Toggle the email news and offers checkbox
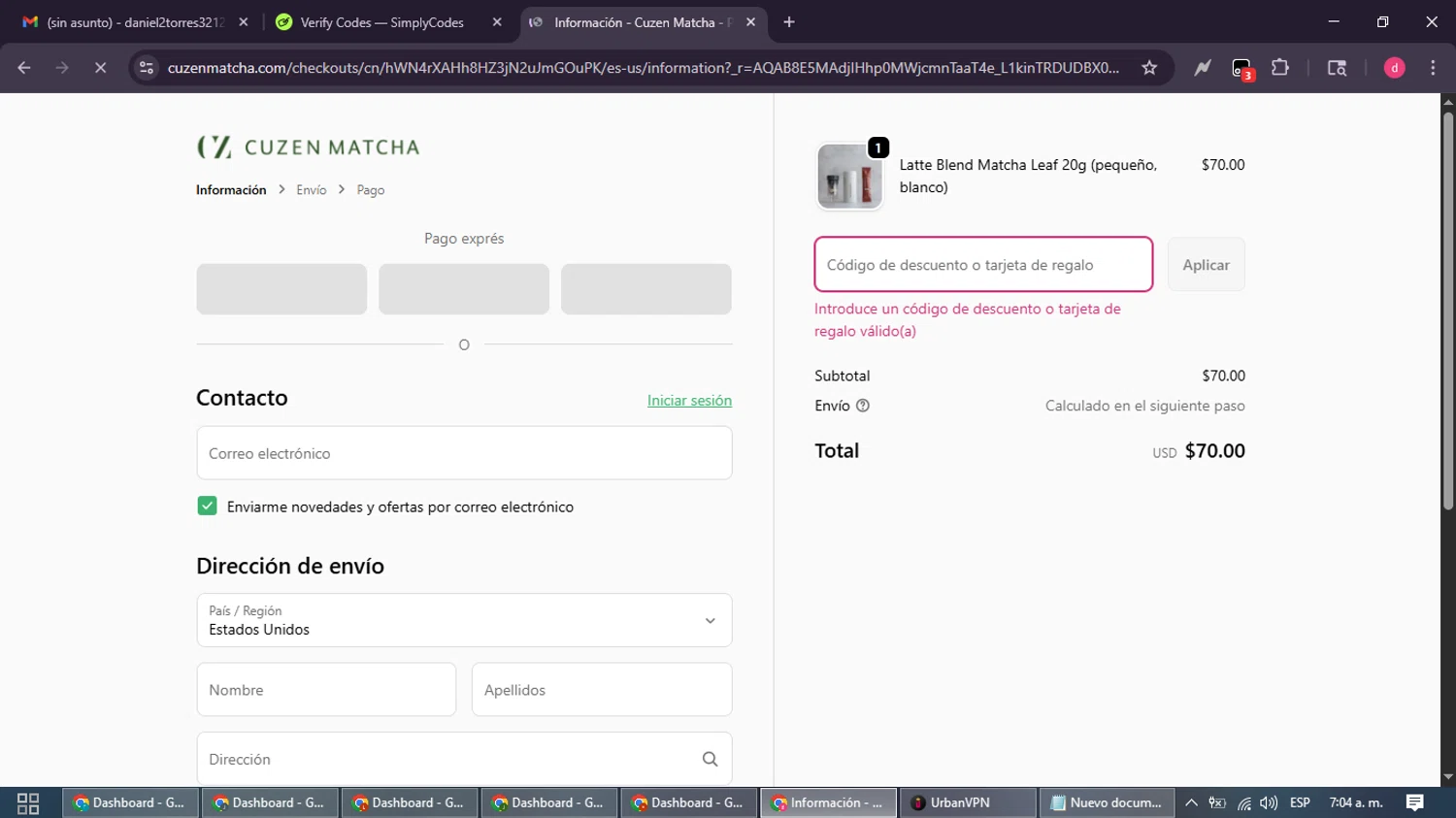 207,506
